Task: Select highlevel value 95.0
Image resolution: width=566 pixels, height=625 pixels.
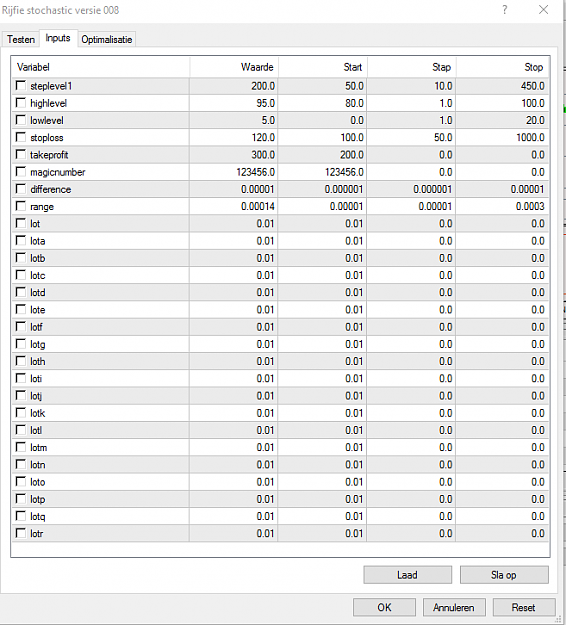Action: [265, 103]
